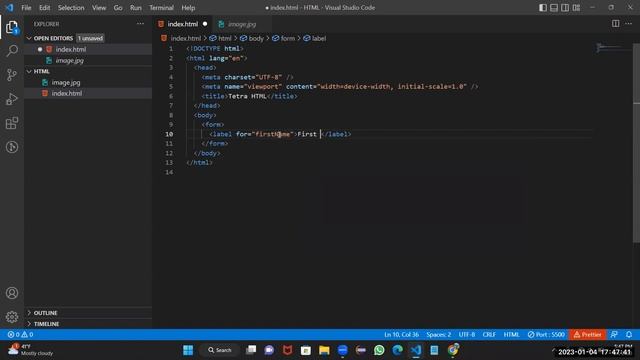Change CRLF end of line sequence
This screenshot has height=360, width=640.
coord(489,335)
